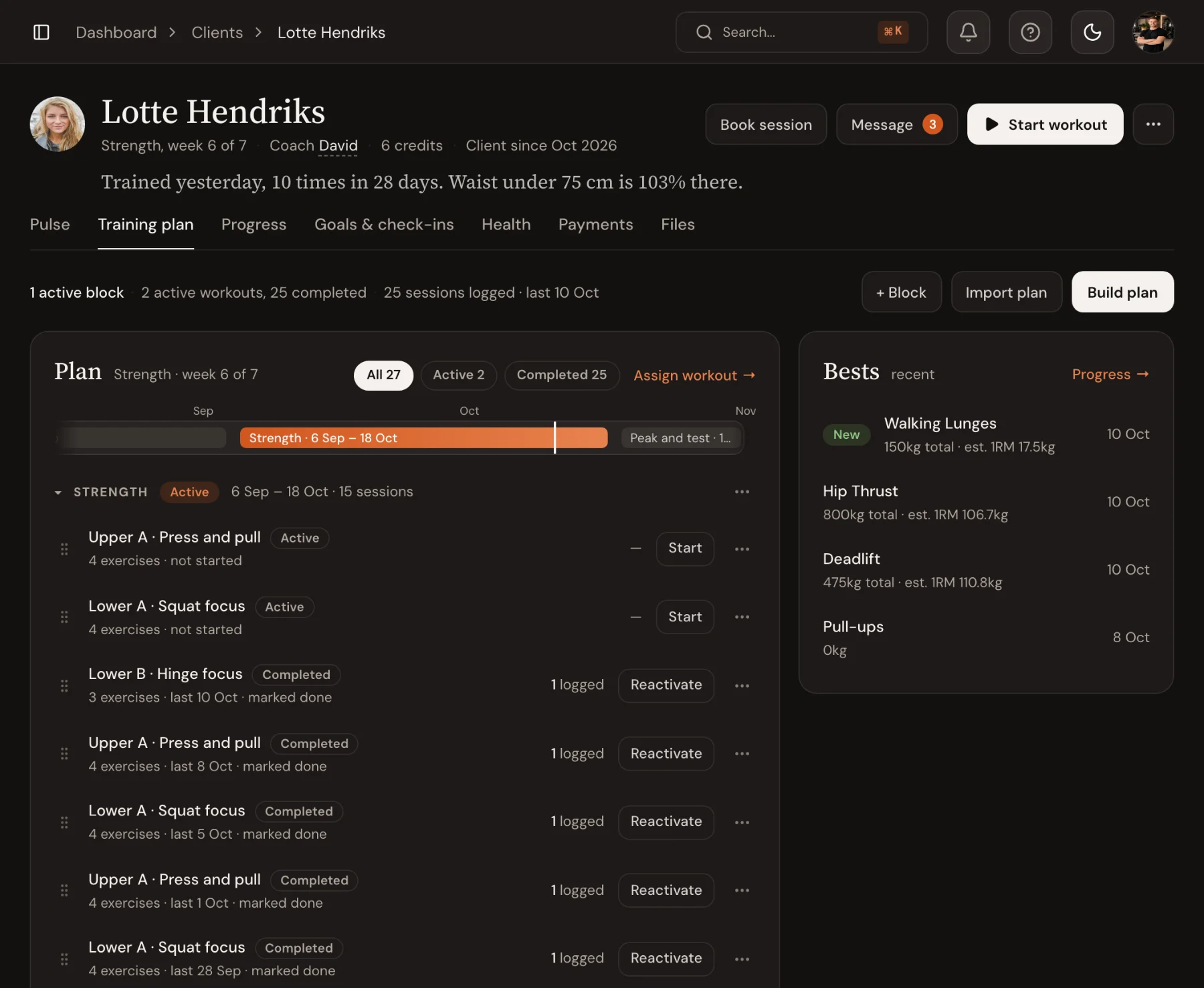Open more options next to Start workout
The image size is (1204, 988).
pos(1153,124)
